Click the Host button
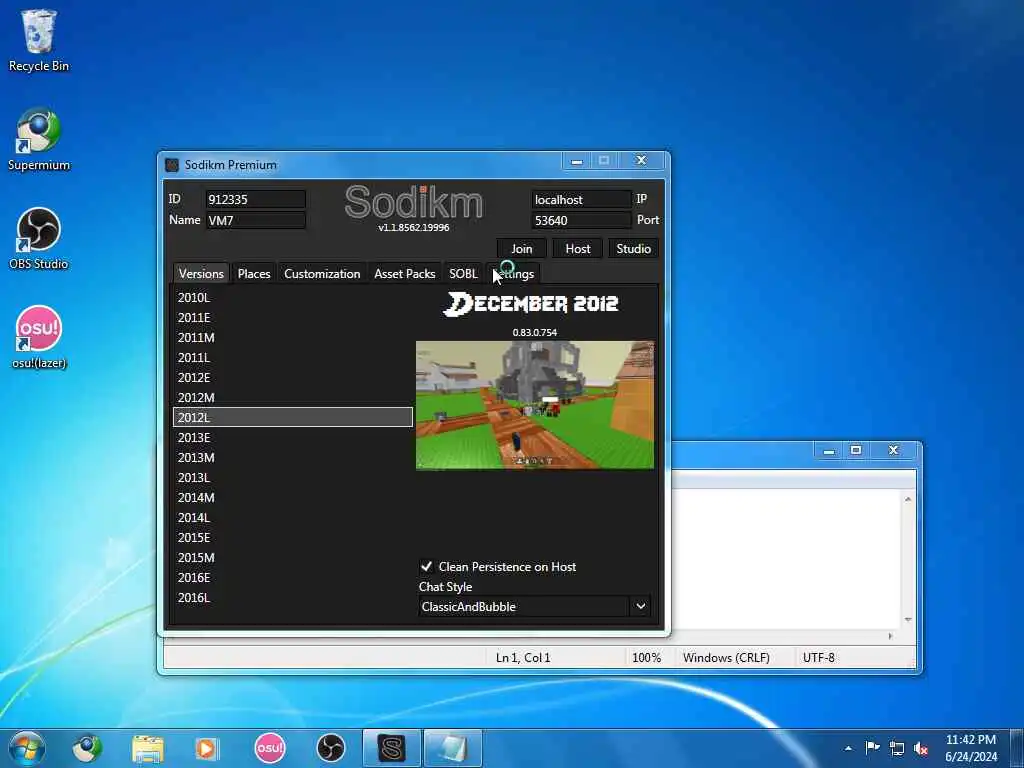 (578, 249)
